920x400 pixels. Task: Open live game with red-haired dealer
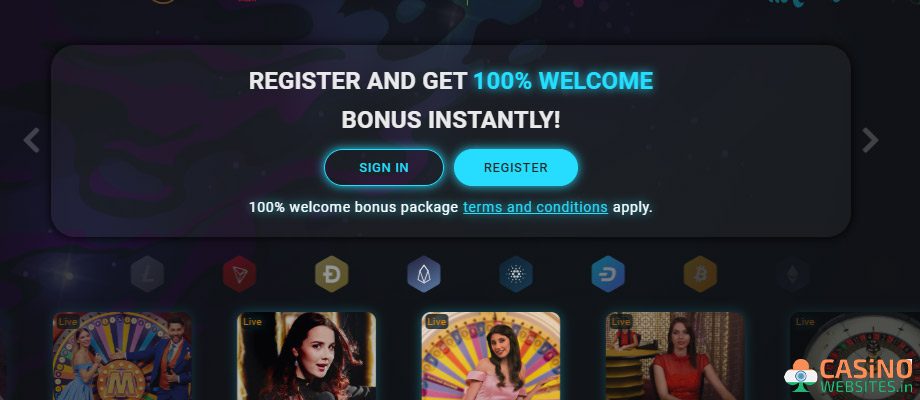[x=306, y=356]
